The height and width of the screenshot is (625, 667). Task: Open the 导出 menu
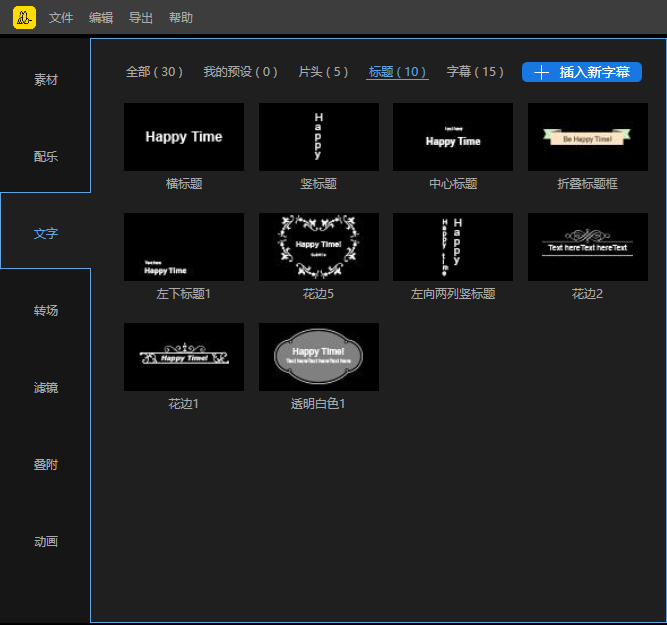click(x=141, y=18)
